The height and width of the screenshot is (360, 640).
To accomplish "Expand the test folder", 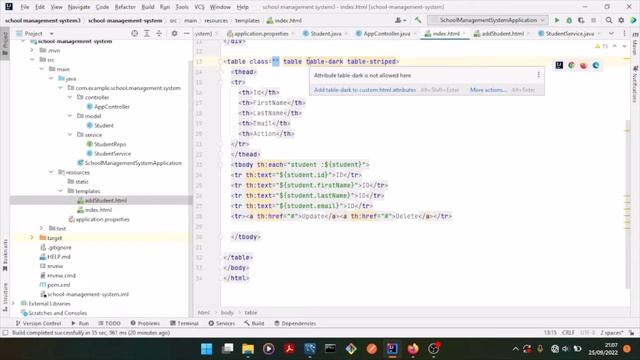I will click(x=42, y=228).
